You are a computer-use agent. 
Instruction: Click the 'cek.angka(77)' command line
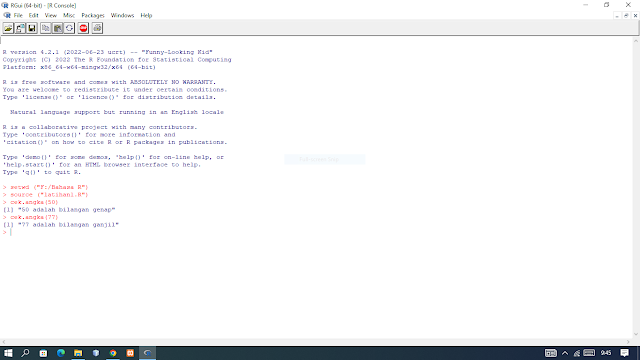click(x=31, y=217)
